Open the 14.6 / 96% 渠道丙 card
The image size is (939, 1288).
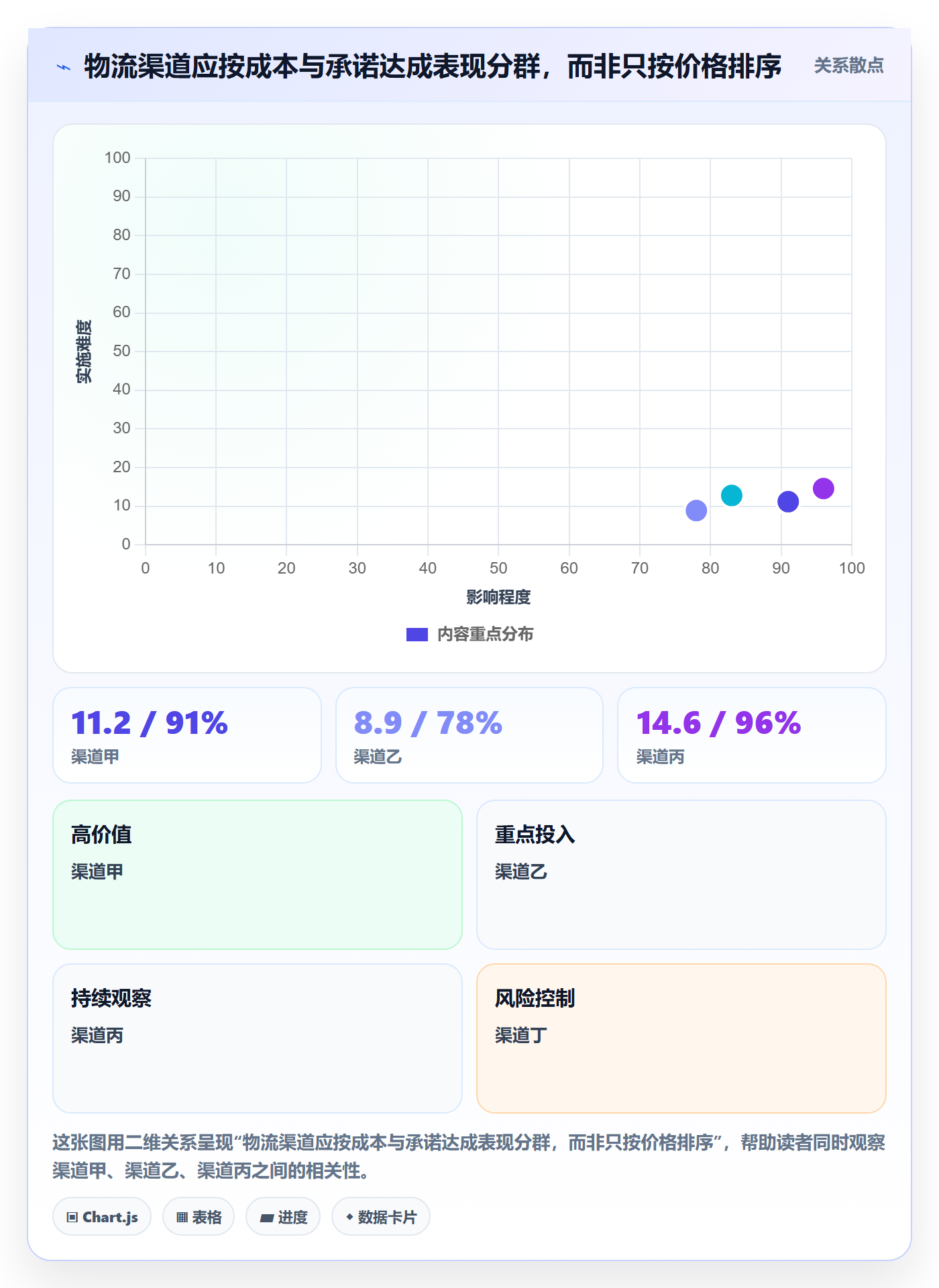tap(752, 735)
